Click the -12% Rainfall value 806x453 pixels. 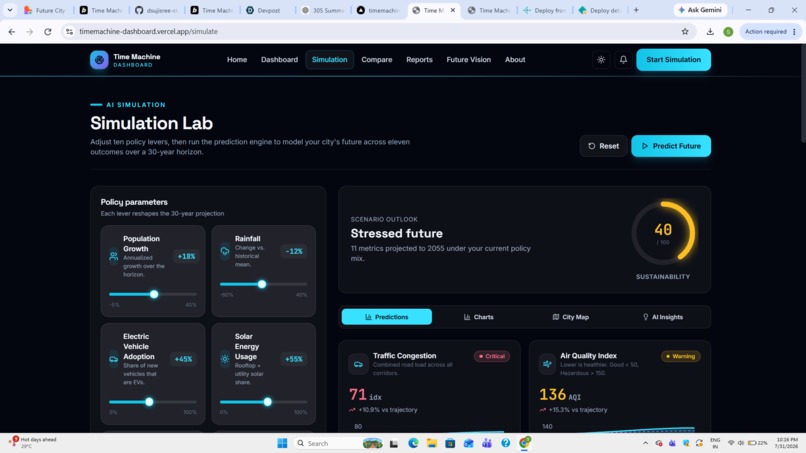tap(294, 251)
